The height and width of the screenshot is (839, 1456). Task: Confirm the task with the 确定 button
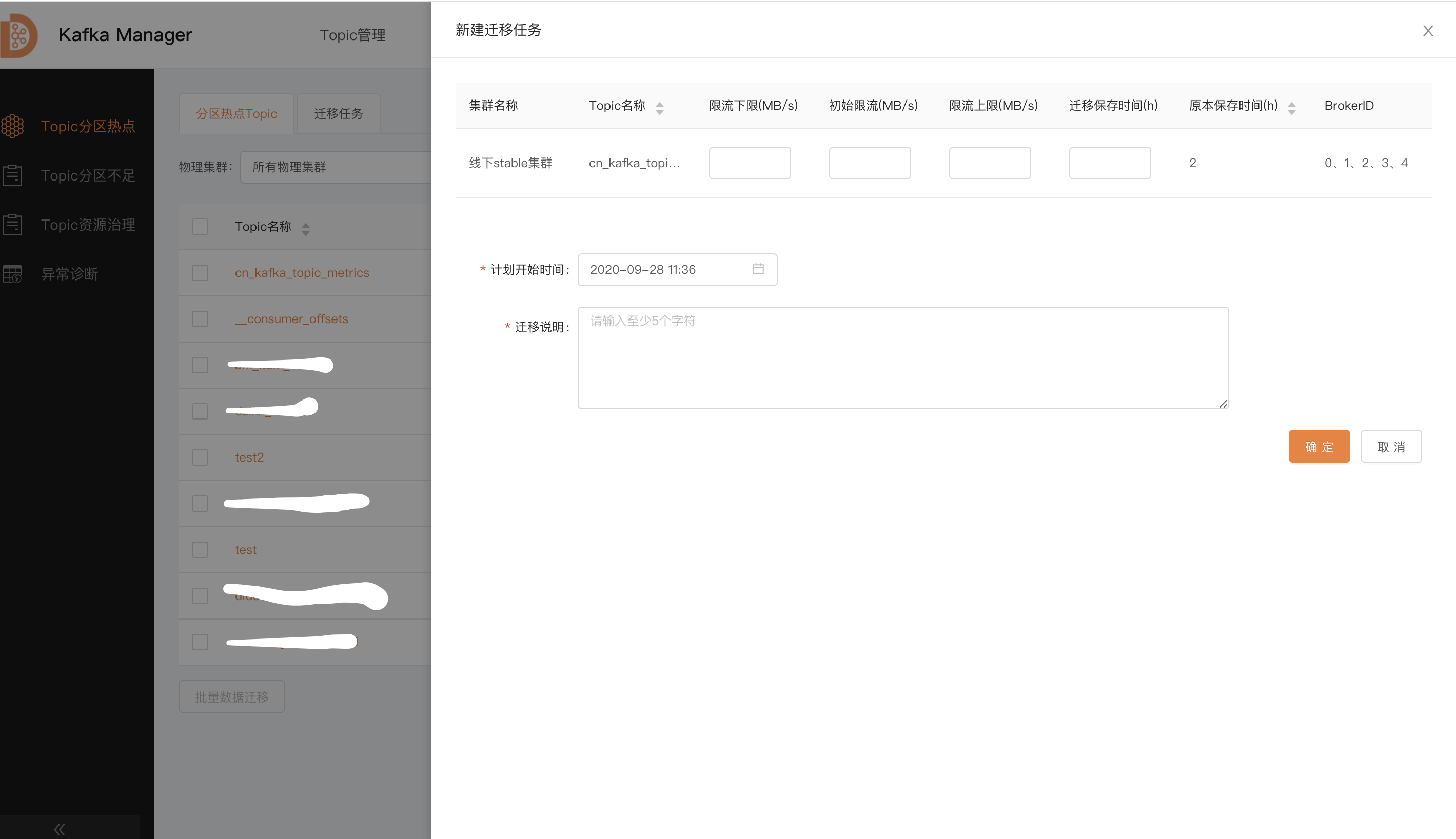coord(1320,446)
